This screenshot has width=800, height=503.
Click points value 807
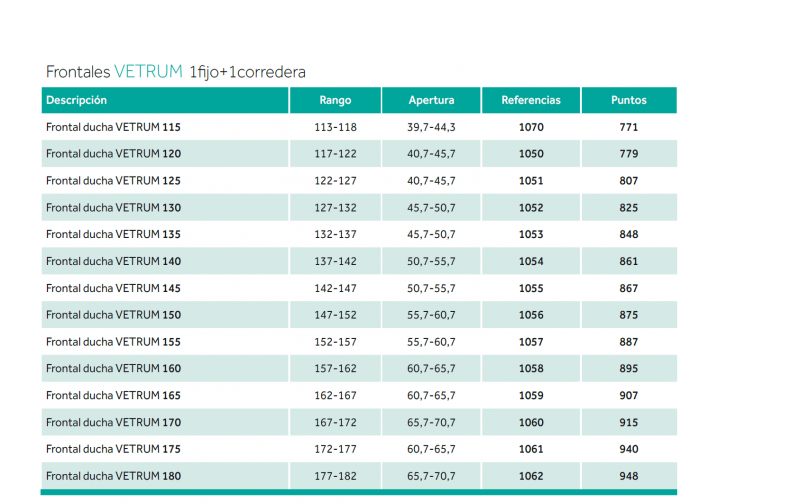point(629,181)
